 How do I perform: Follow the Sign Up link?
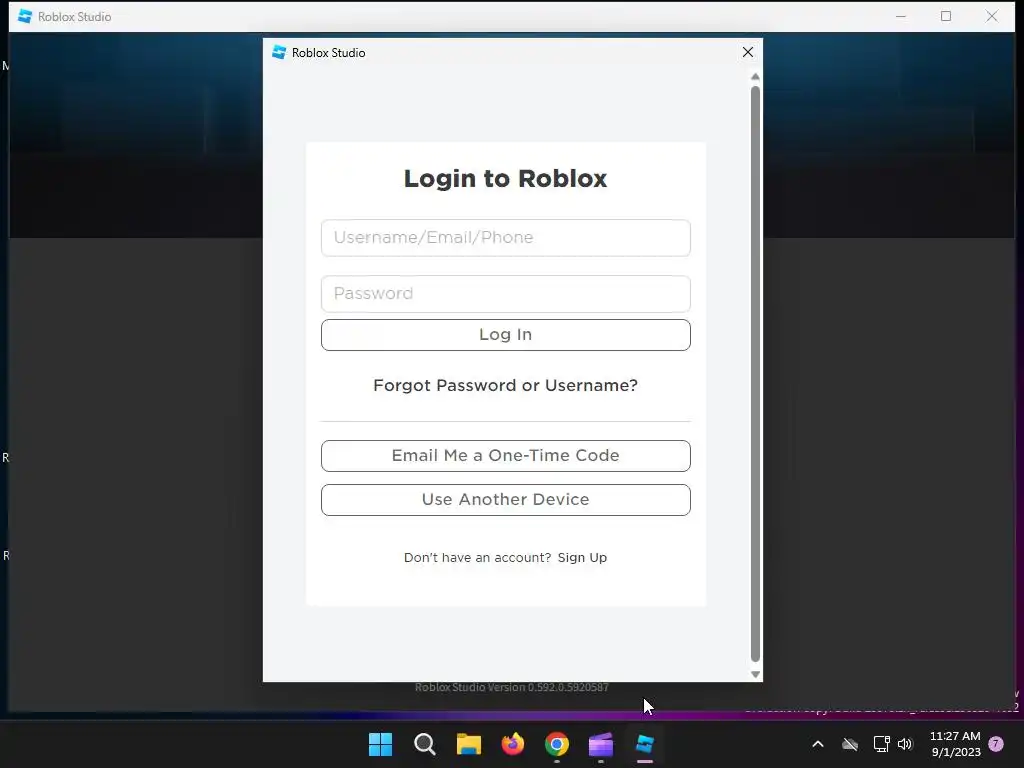coord(582,558)
